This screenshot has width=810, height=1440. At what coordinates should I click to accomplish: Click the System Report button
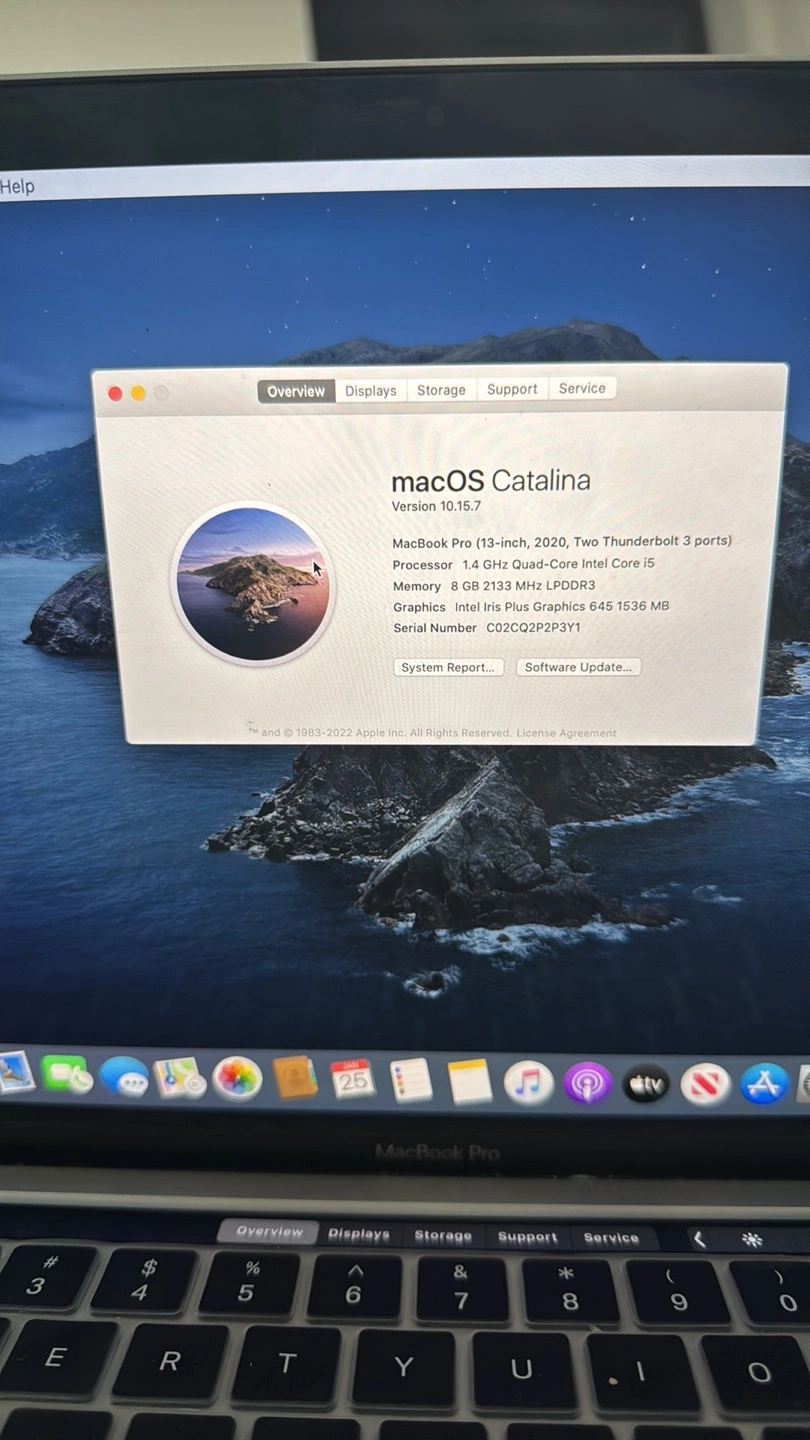click(447, 667)
